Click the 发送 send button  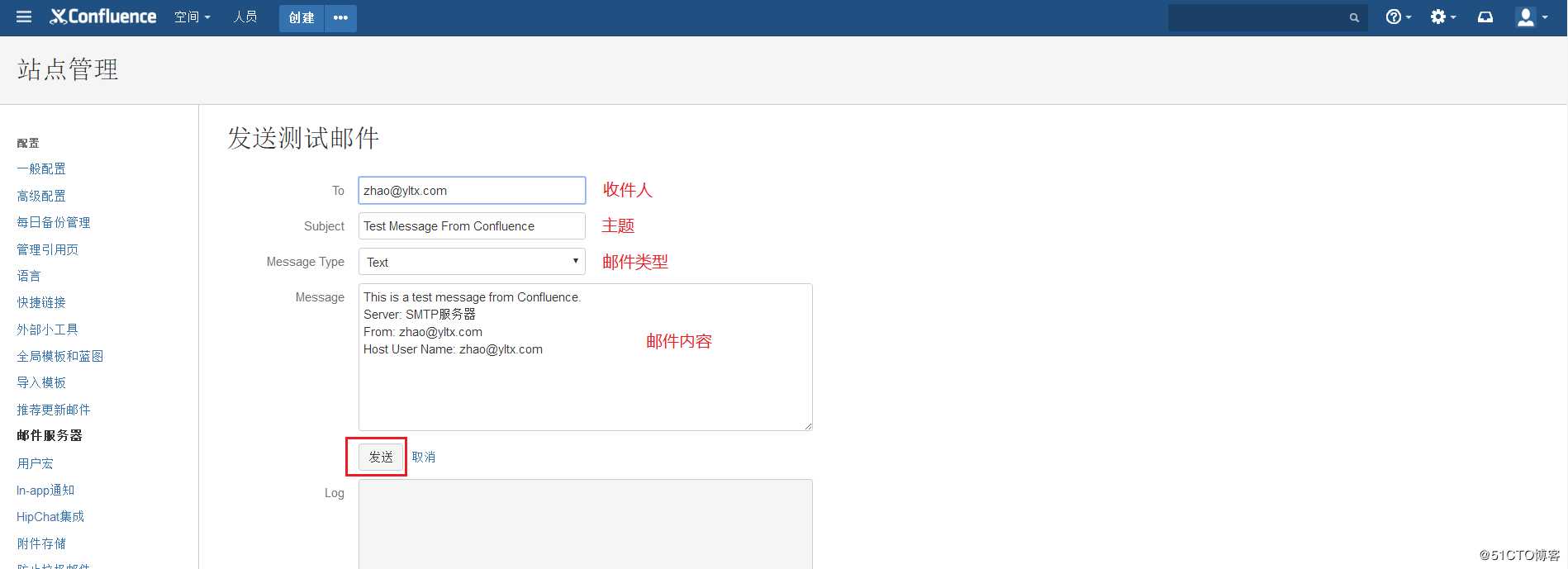tap(381, 457)
